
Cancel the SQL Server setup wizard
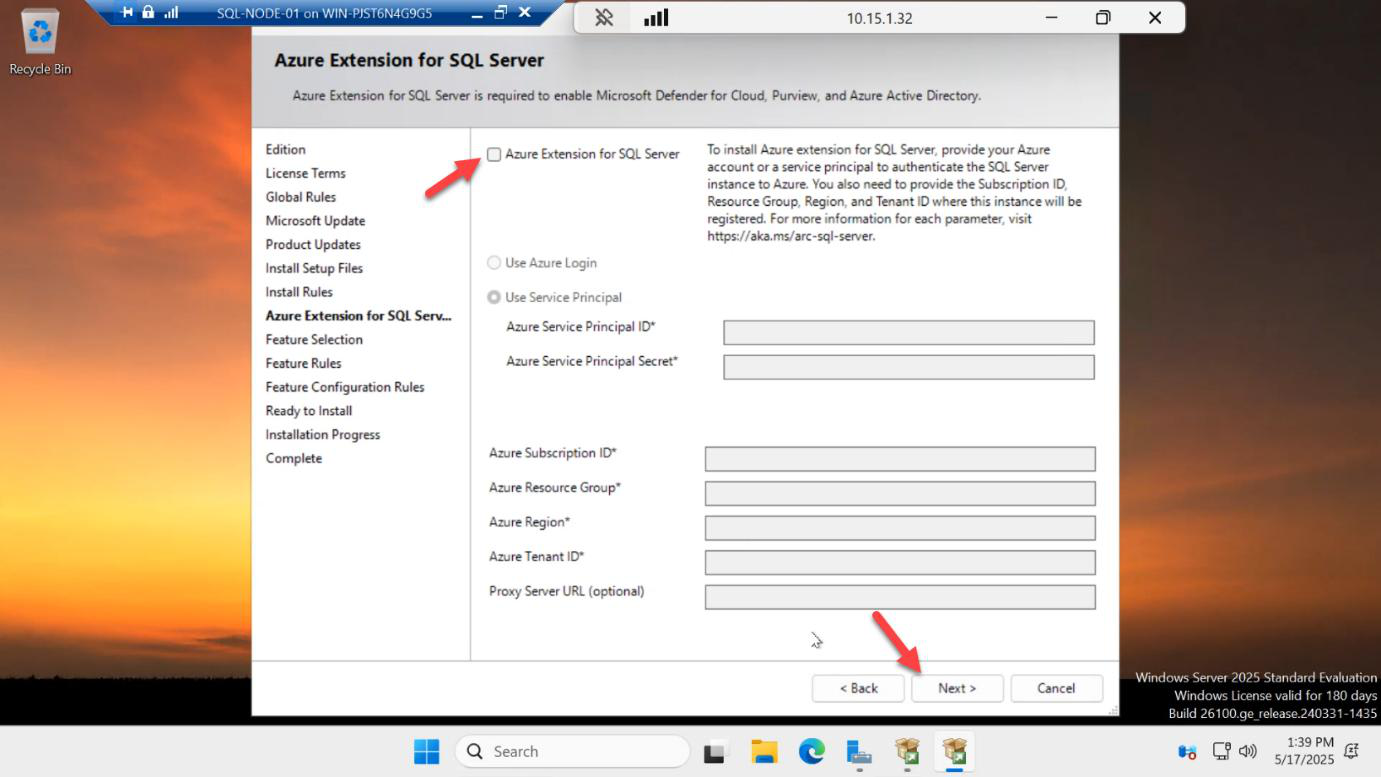[x=1056, y=688]
